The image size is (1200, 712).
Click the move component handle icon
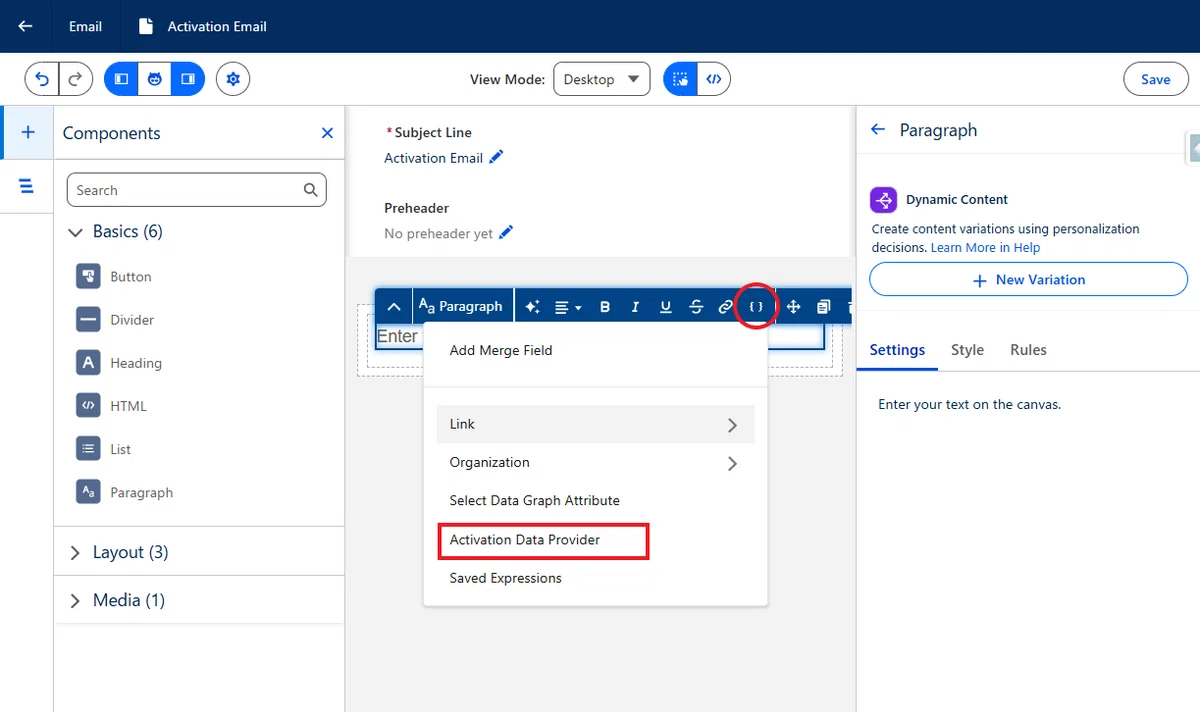(x=793, y=307)
